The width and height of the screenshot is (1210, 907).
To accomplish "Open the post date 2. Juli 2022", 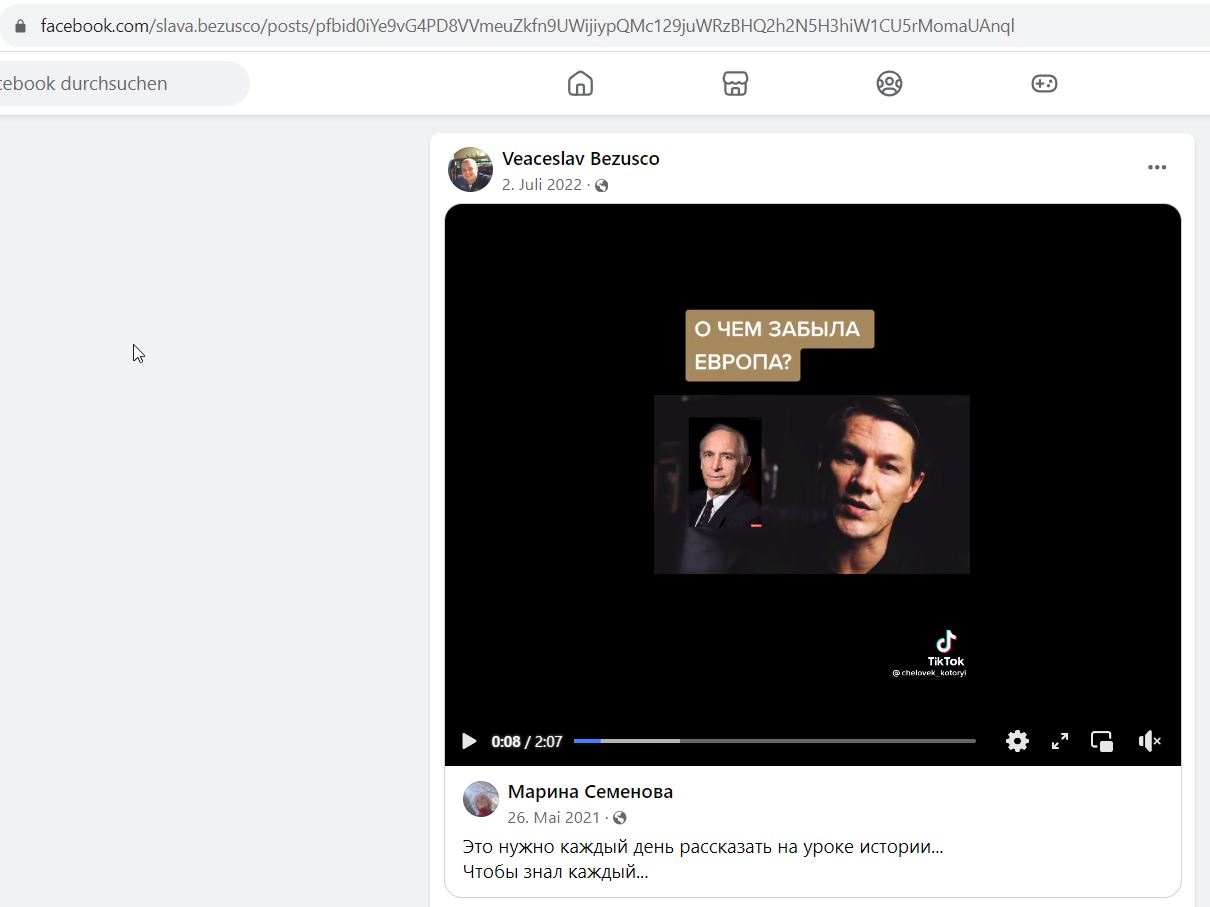I will pyautogui.click(x=542, y=184).
